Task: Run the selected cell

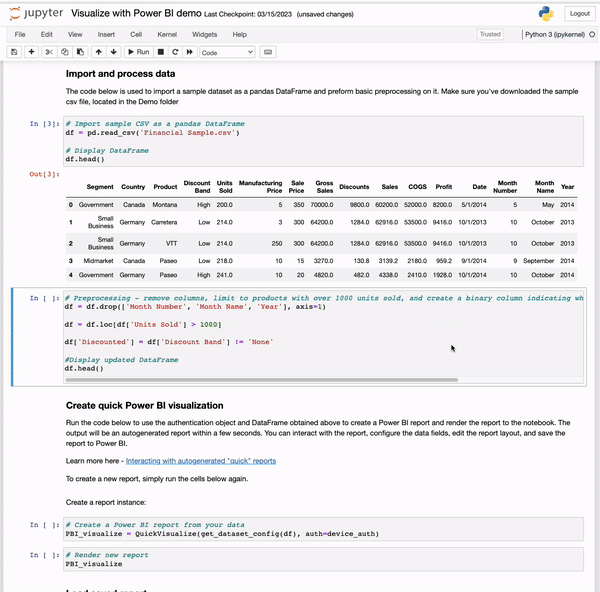Action: [139, 52]
